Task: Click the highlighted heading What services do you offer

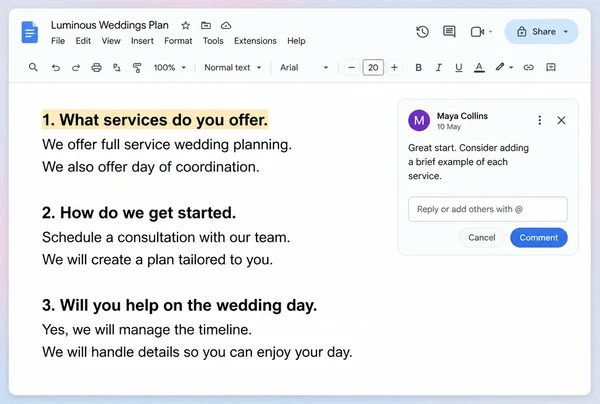Action: click(x=155, y=120)
